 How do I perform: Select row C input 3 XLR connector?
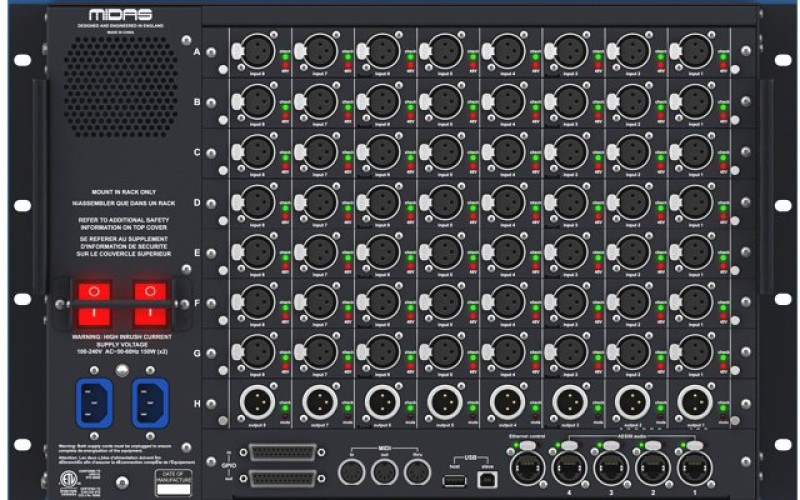click(570, 152)
